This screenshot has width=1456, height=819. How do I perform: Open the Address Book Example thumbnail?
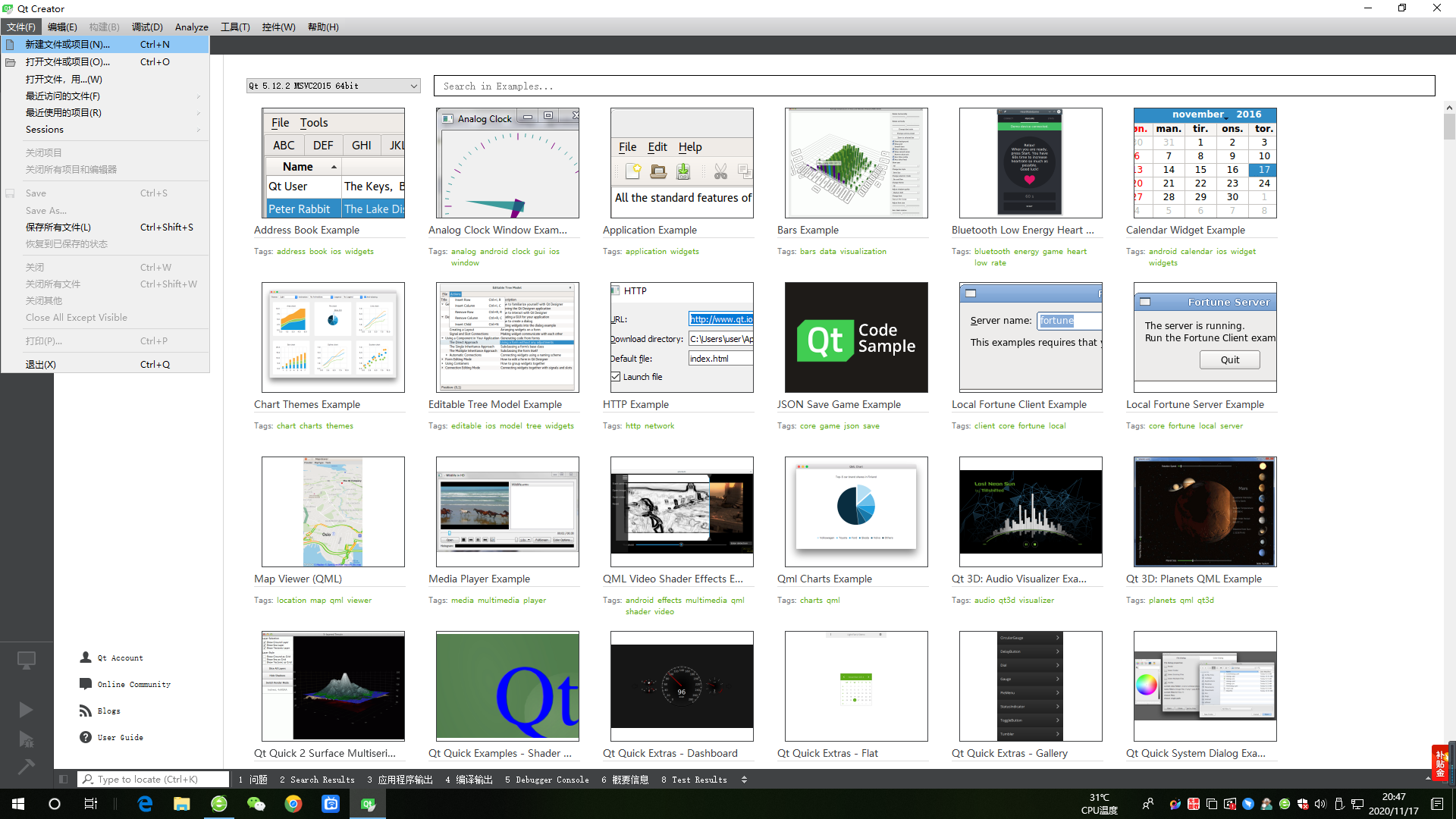333,163
